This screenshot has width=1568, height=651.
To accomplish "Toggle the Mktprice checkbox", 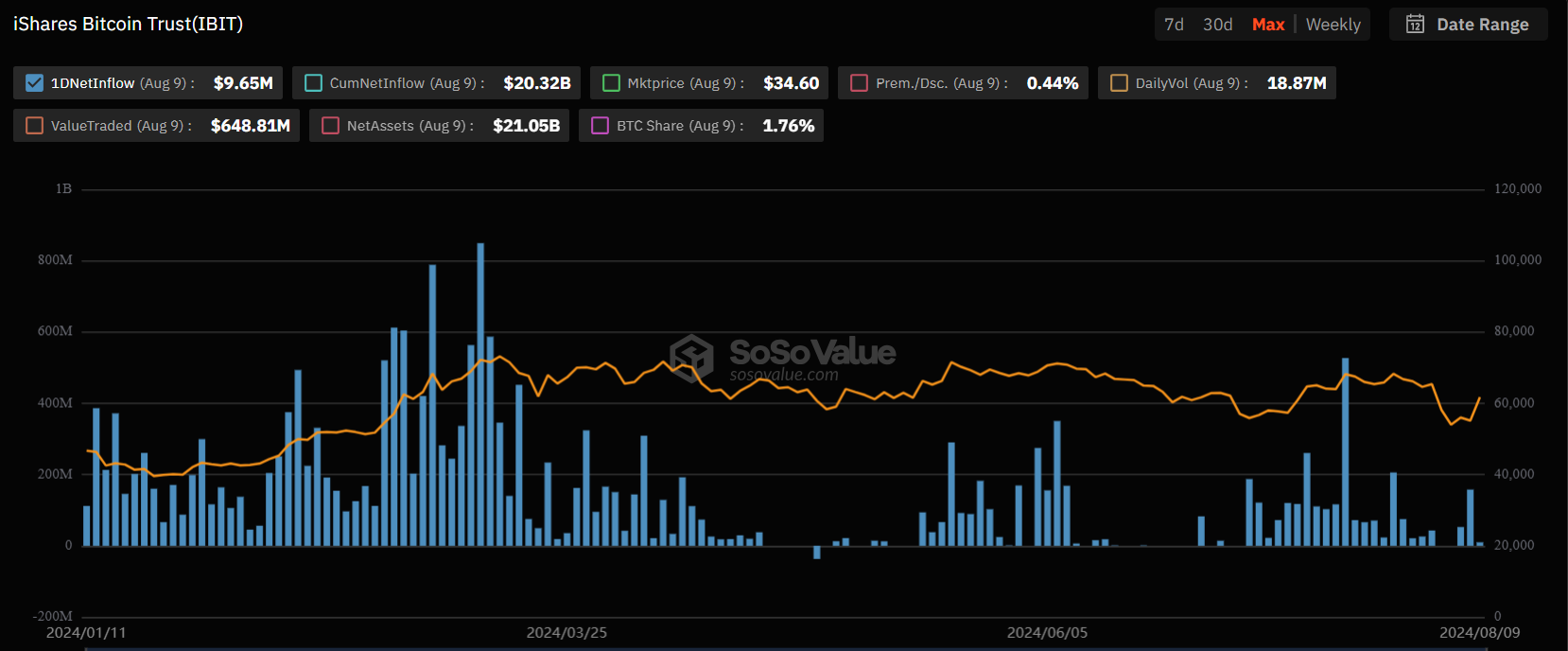I will pyautogui.click(x=612, y=83).
